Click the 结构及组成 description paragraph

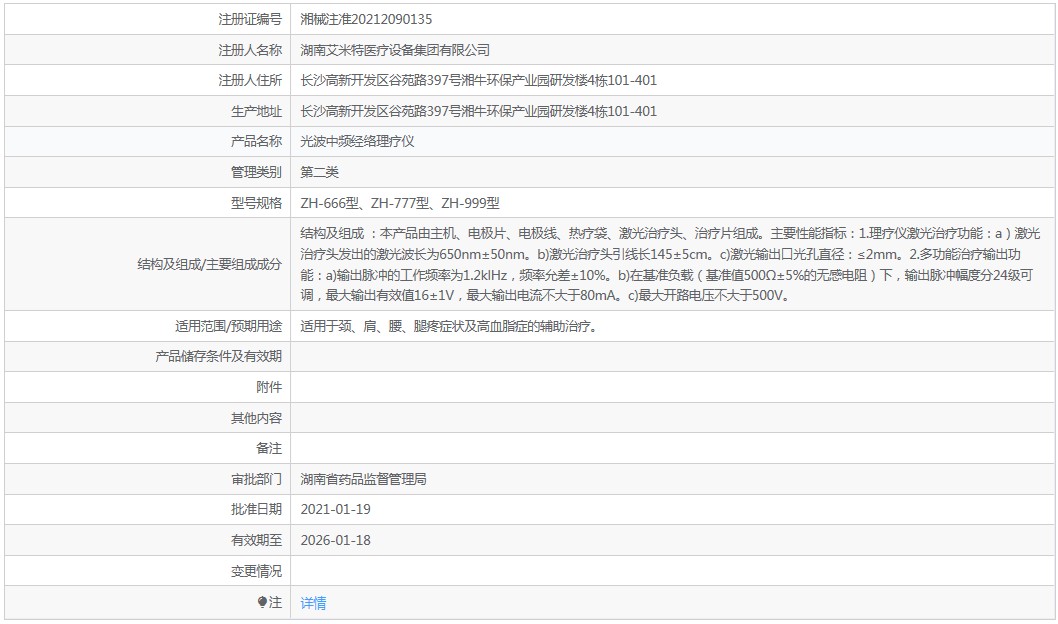pyautogui.click(x=670, y=264)
